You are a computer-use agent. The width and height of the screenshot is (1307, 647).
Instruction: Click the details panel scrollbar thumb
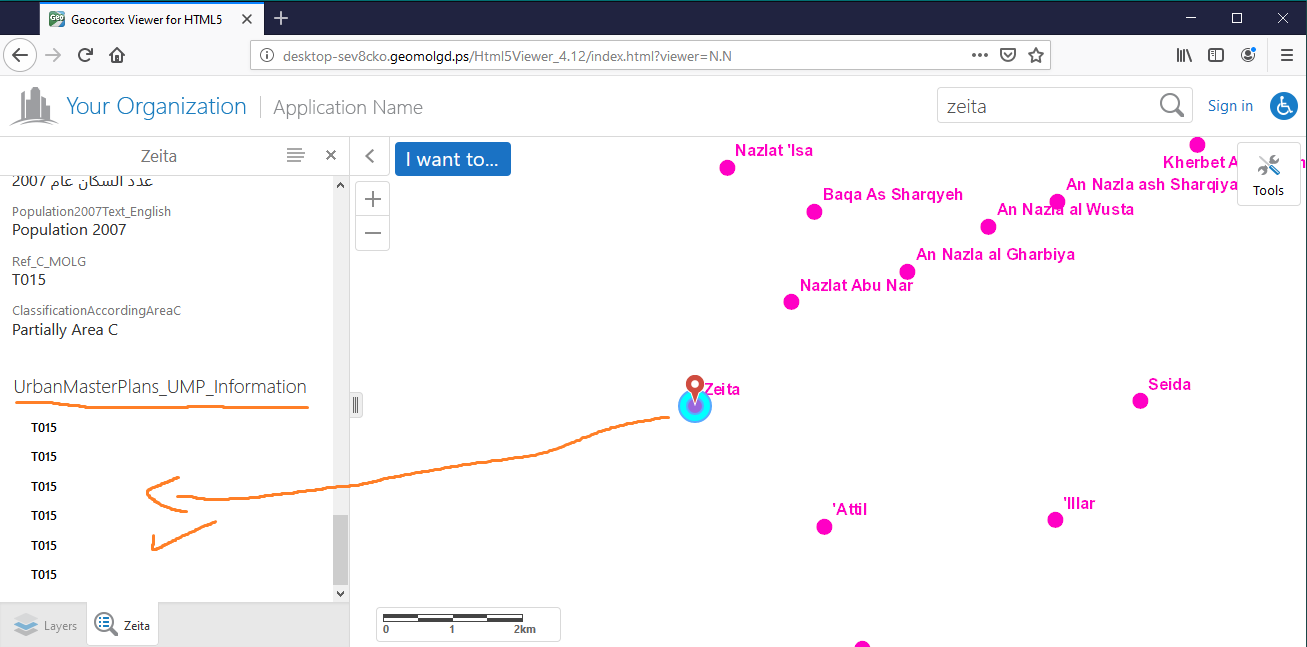click(340, 549)
